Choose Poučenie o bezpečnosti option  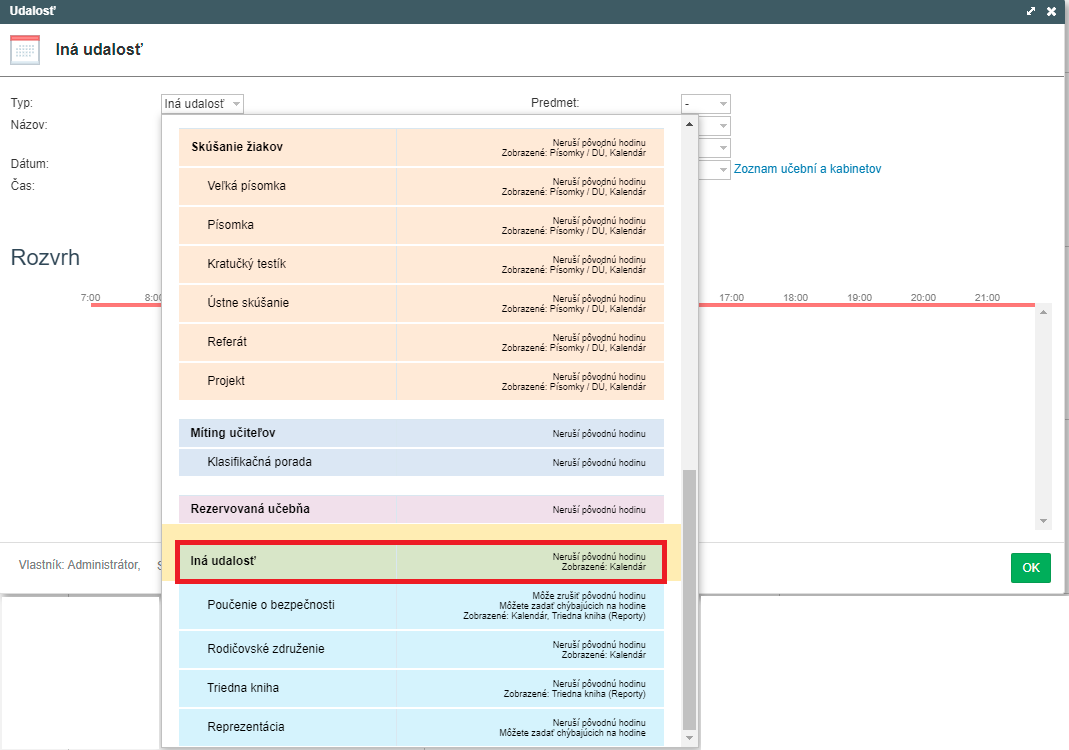tap(421, 605)
